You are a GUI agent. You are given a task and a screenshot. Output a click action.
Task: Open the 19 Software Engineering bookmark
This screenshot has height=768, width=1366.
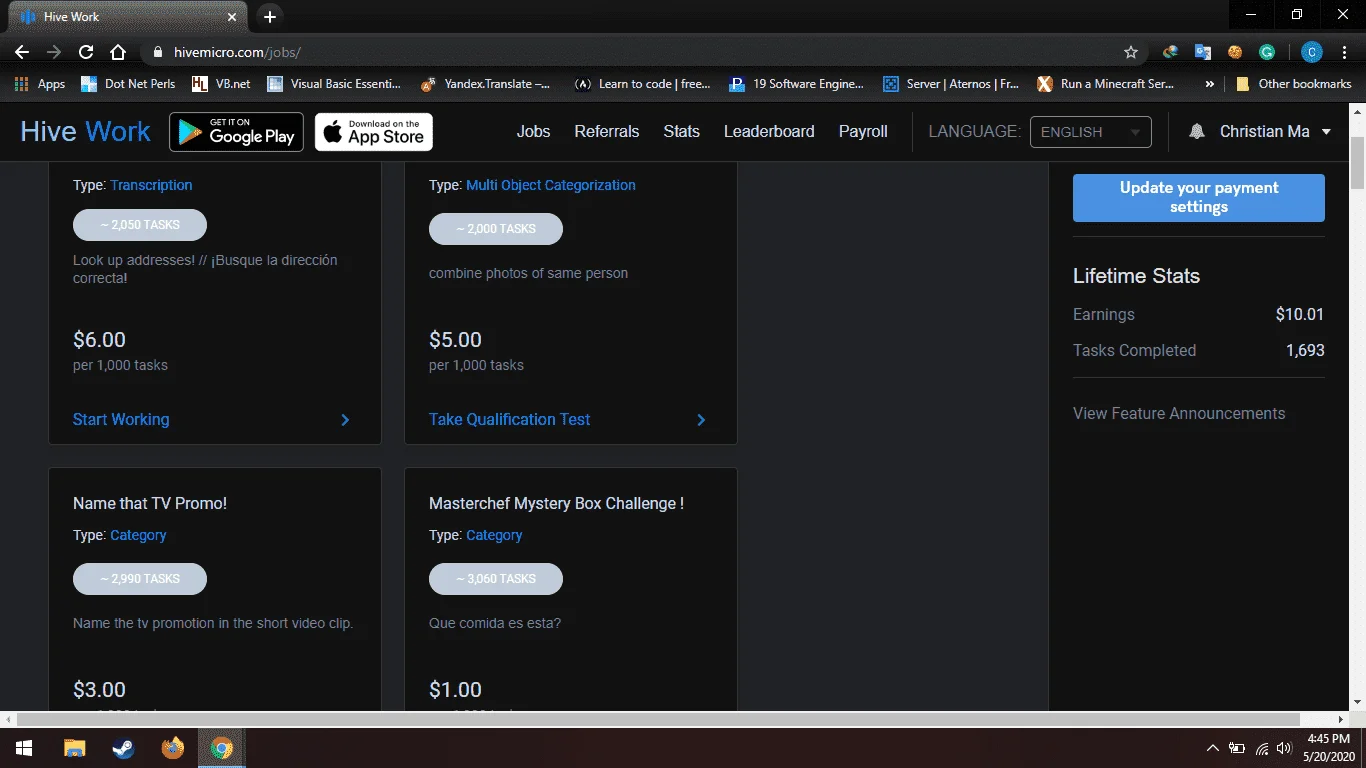click(797, 84)
